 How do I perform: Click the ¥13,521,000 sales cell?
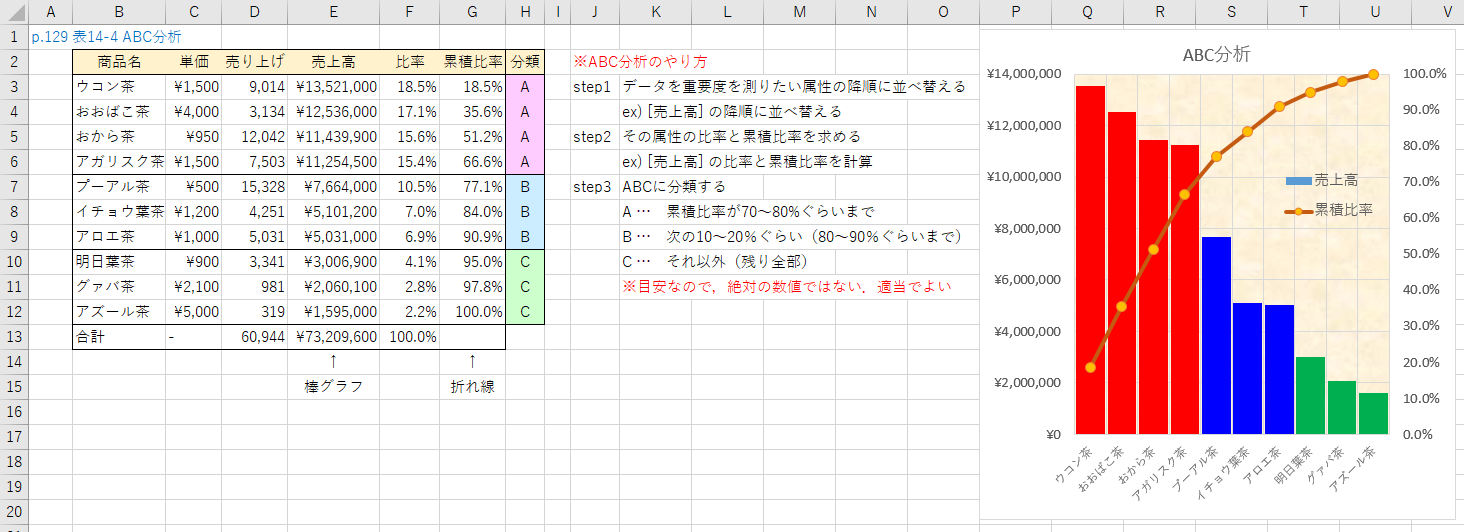click(333, 87)
